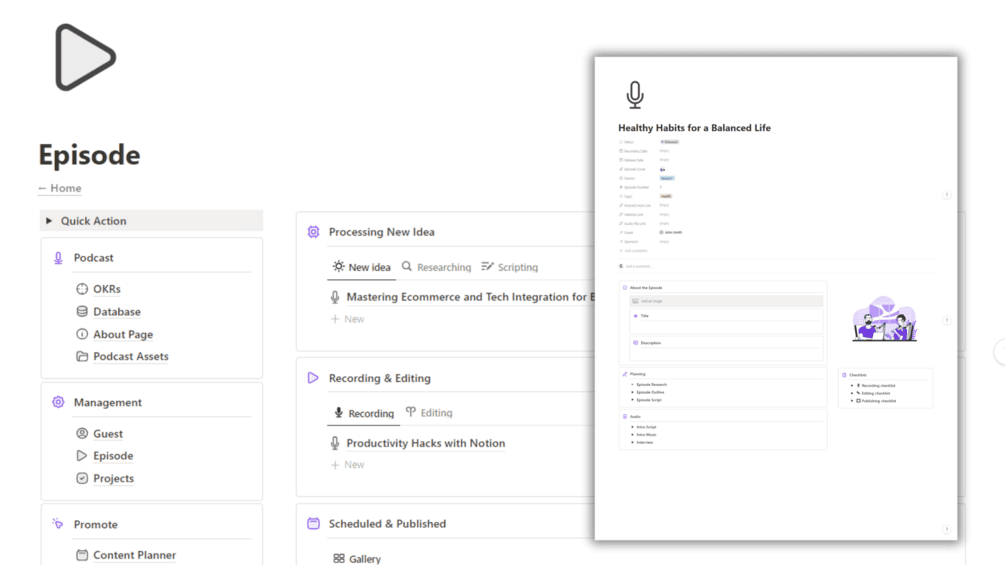Click the Episode page heading
The height and width of the screenshot is (565, 1005).
(x=89, y=155)
